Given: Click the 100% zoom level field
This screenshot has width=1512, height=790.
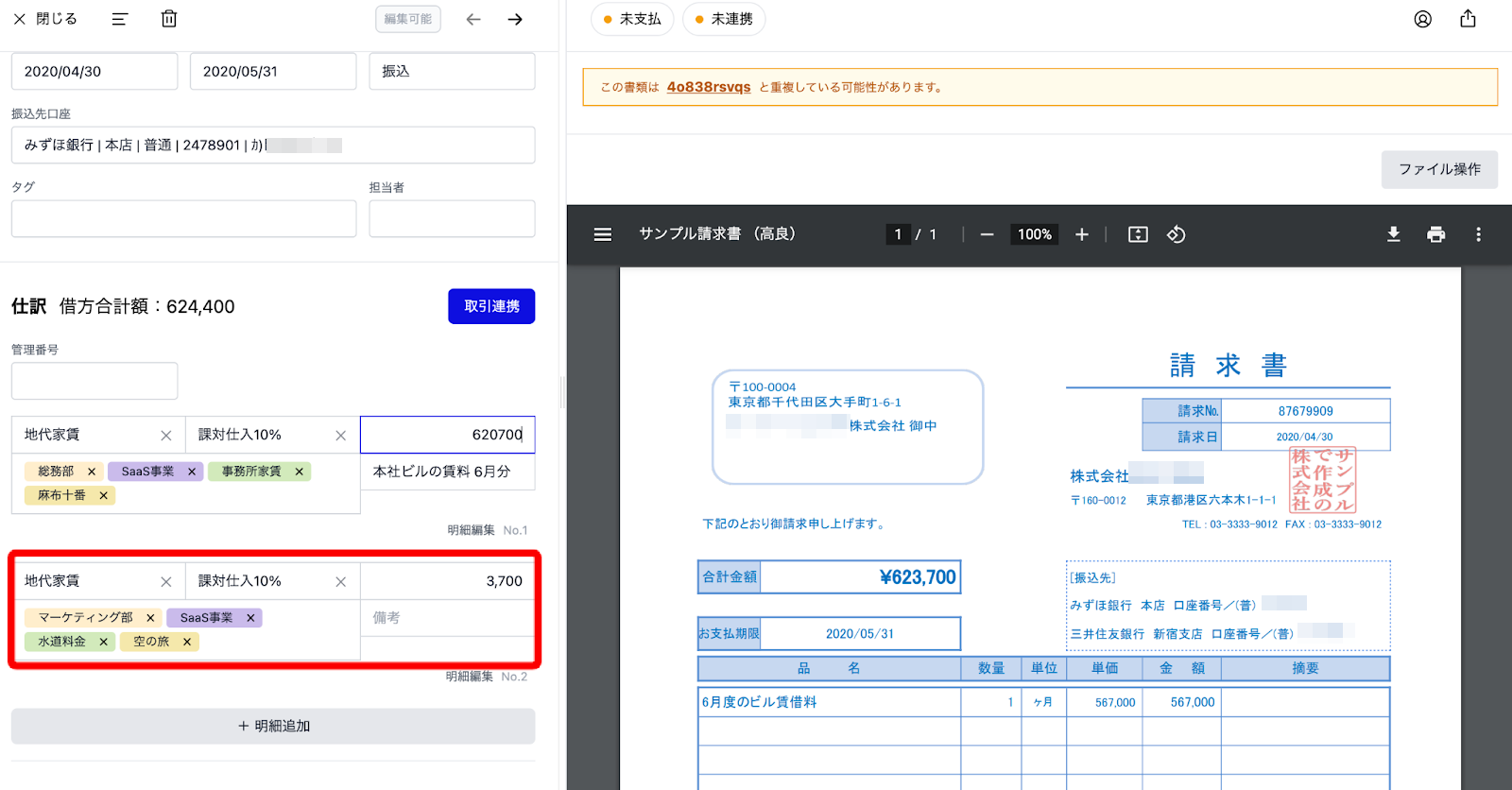Looking at the screenshot, I should coord(1035,234).
